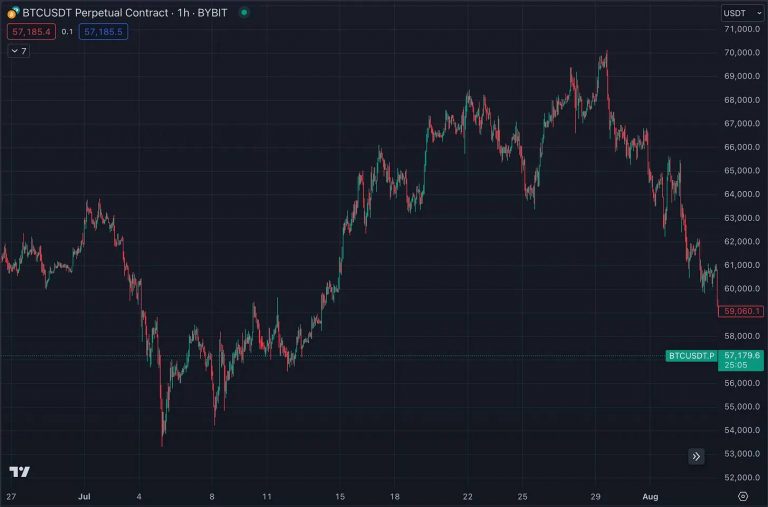768x507 pixels.
Task: Click the Jul date label on time axis
Action: click(84, 497)
